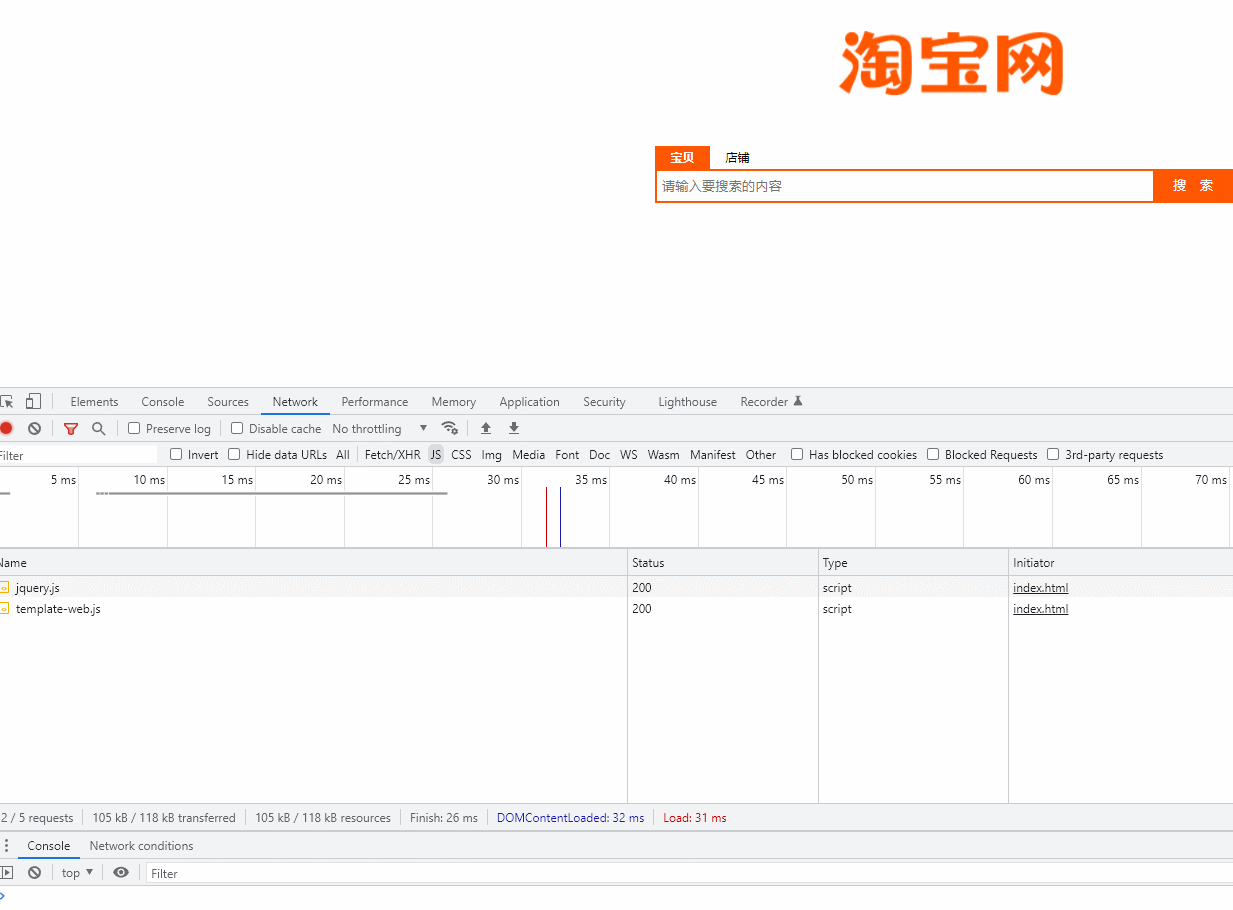Open the Memory tab
The height and width of the screenshot is (910, 1233).
coord(454,402)
